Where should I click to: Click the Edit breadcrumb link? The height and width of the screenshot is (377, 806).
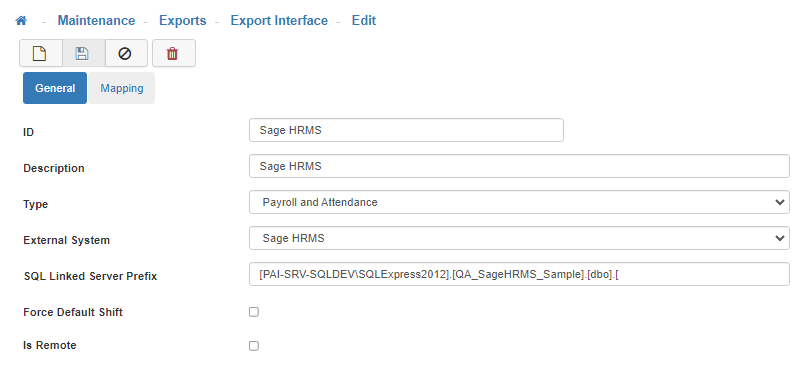tap(364, 21)
